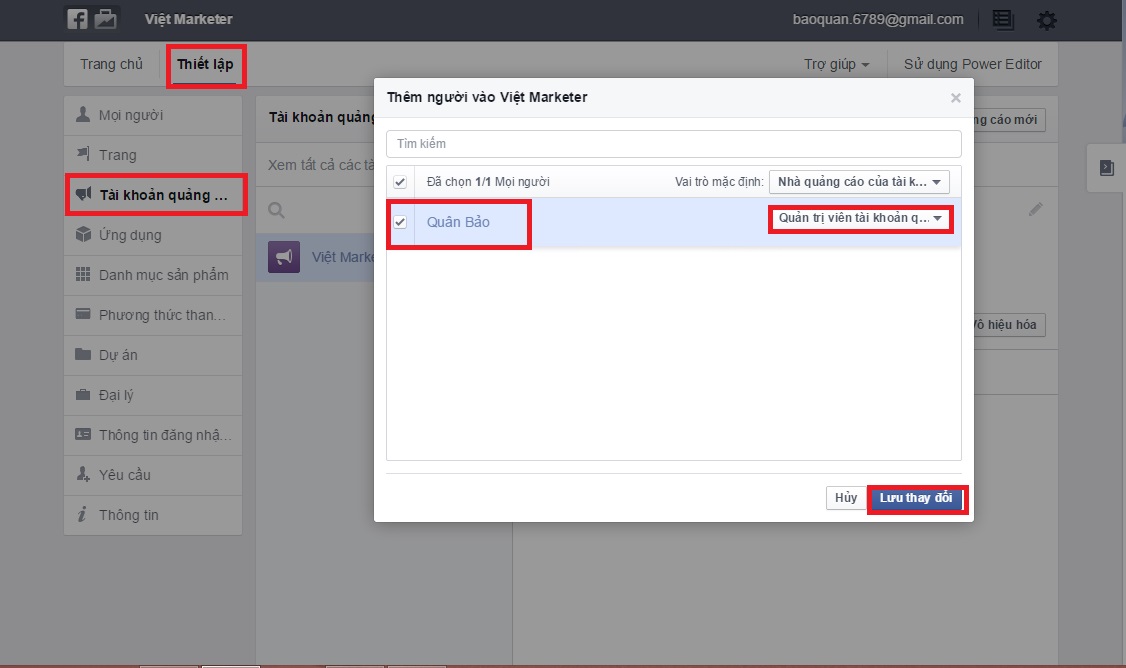Open Phương thức thanh toán sidebar item
This screenshot has height=668, width=1126.
pyautogui.click(x=153, y=315)
